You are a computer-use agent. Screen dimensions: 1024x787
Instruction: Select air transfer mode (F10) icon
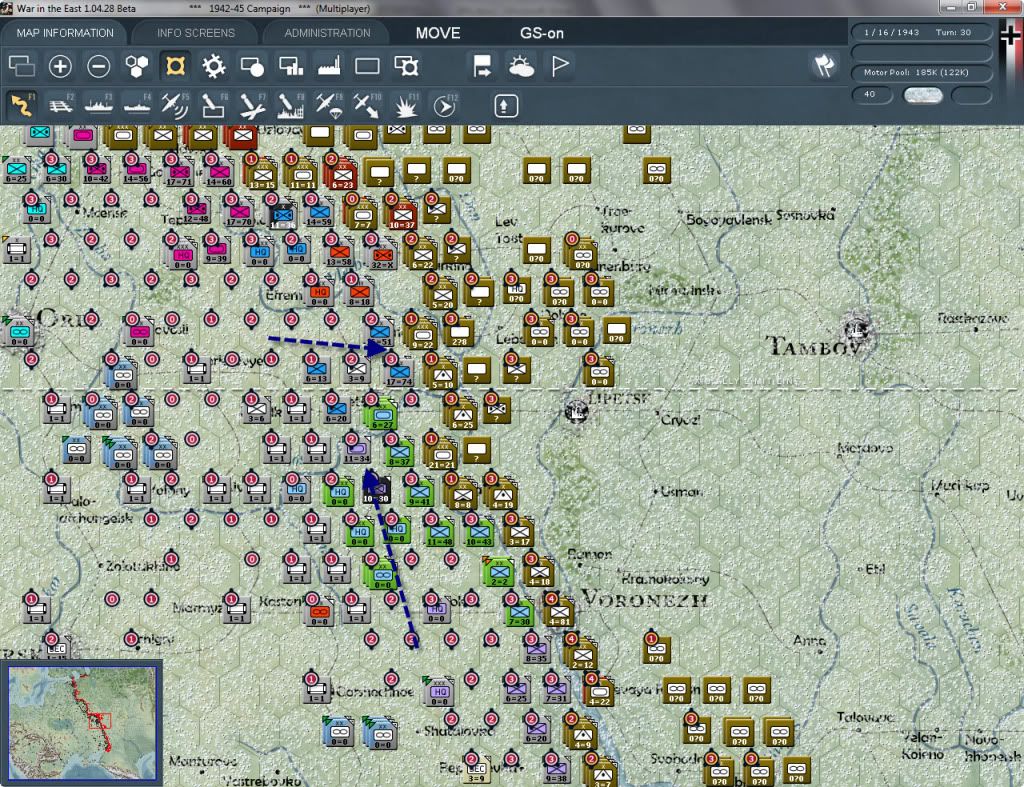click(367, 105)
